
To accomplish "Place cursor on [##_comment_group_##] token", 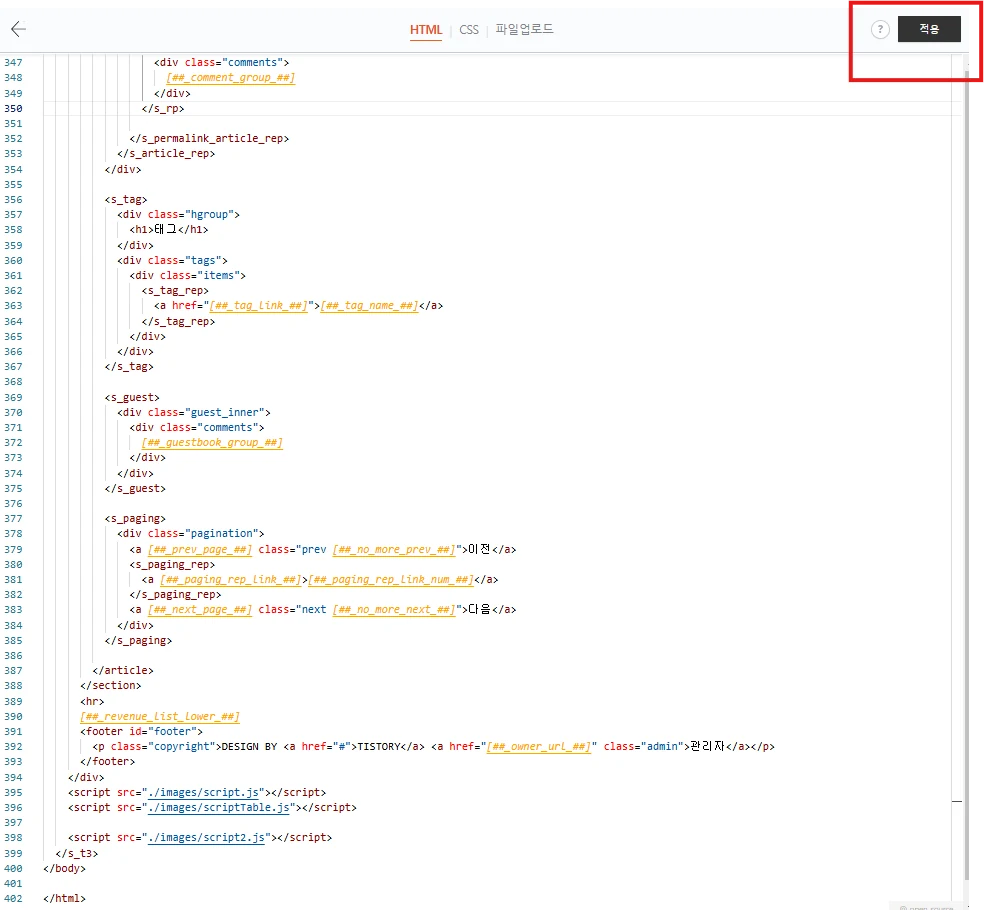I will [x=230, y=78].
